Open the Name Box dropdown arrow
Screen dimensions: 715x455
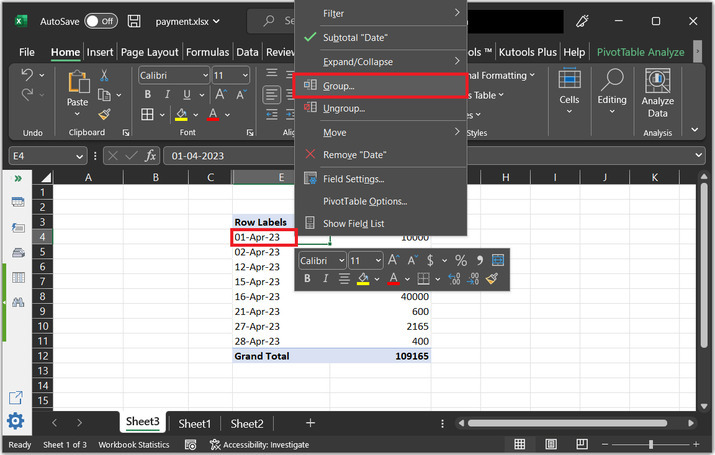pyautogui.click(x=79, y=156)
